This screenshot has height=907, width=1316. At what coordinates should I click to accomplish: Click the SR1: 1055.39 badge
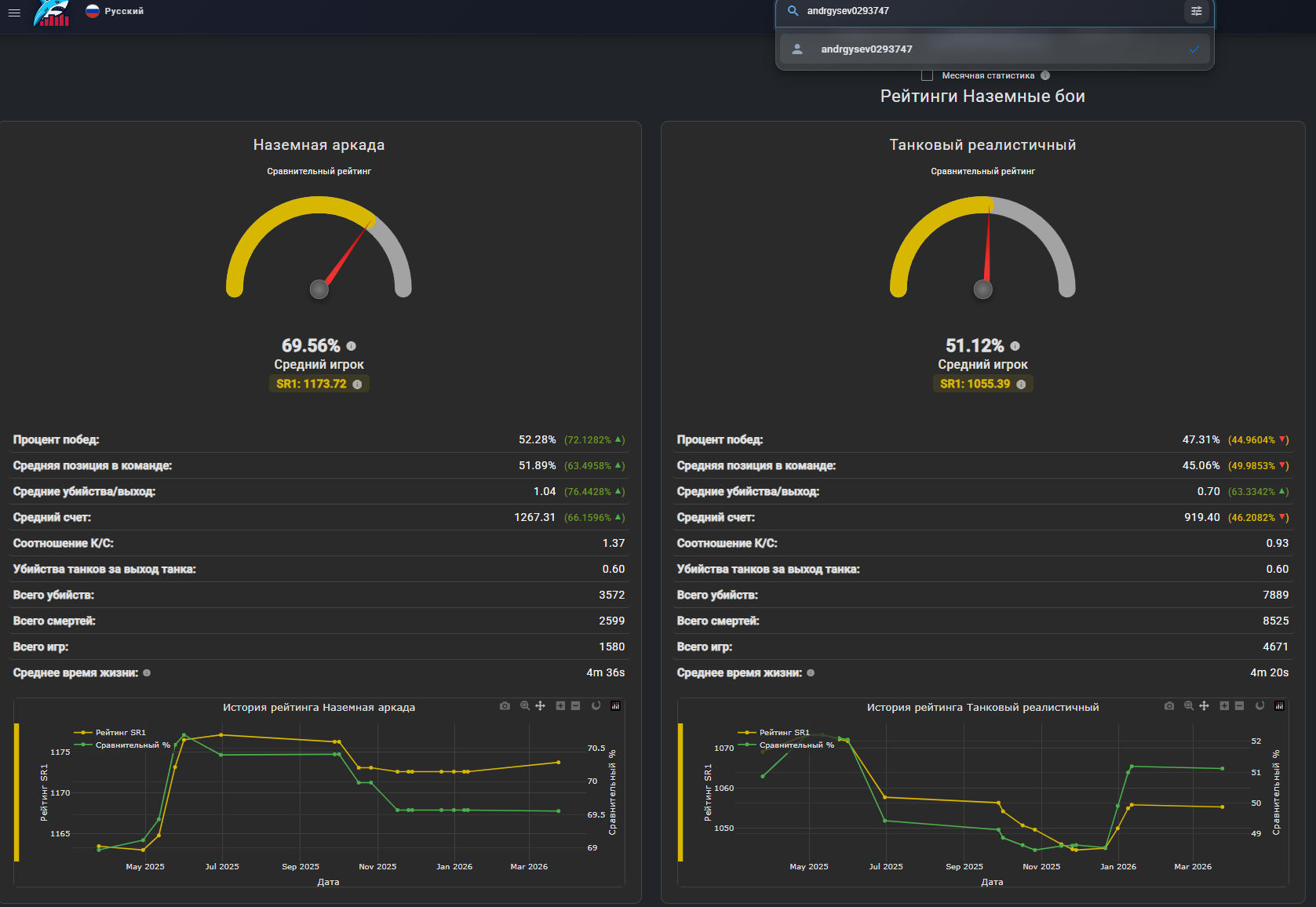click(x=982, y=384)
